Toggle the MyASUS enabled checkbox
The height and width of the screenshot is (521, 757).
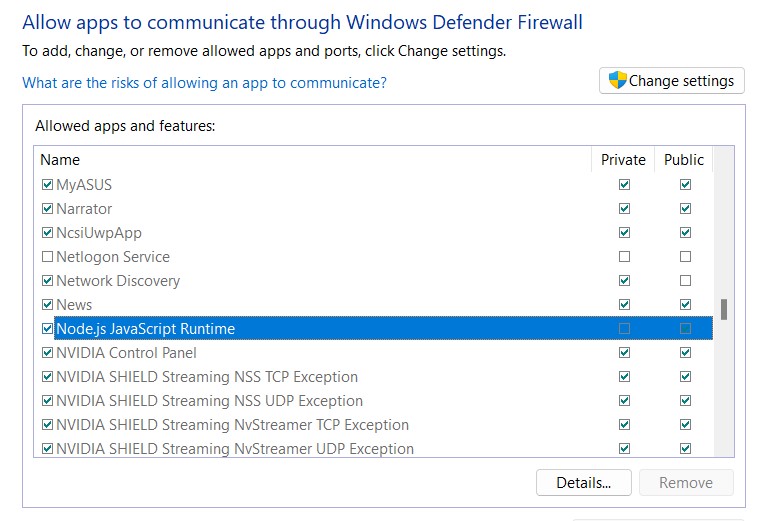47,185
